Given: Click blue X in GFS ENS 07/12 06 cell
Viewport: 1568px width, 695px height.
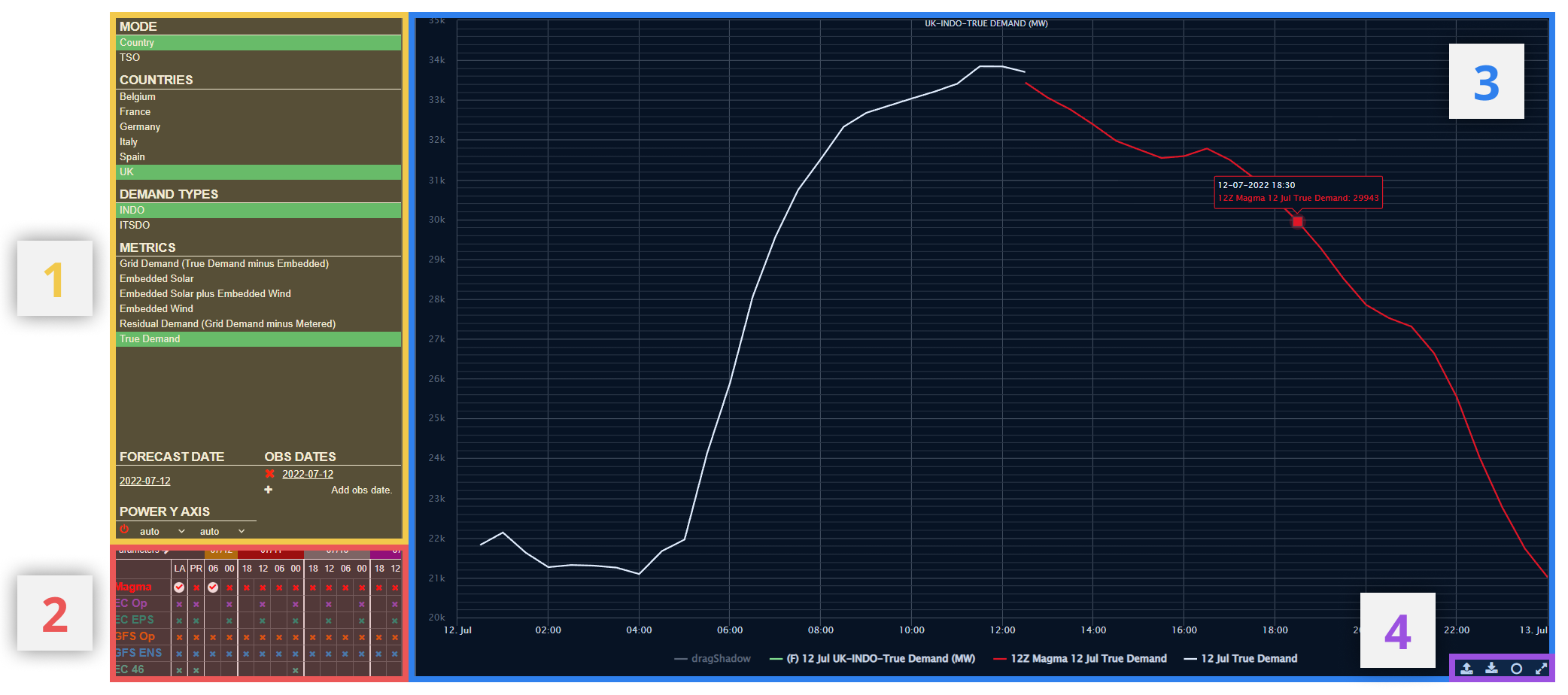Looking at the screenshot, I should (x=213, y=654).
